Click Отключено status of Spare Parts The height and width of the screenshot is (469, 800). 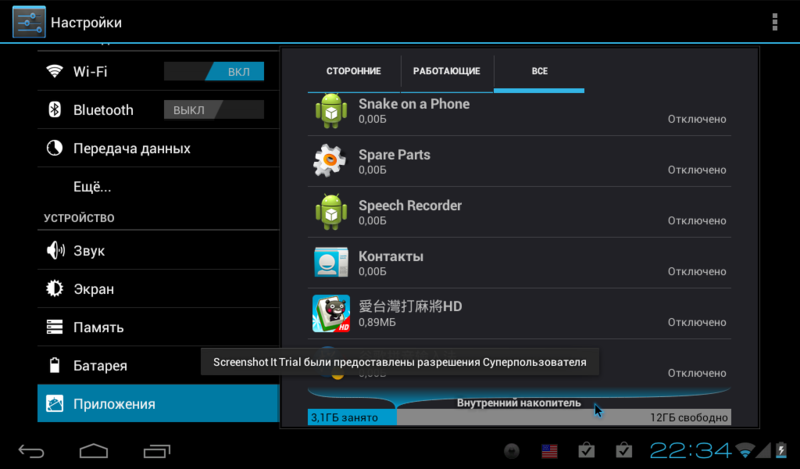pyautogui.click(x=697, y=170)
